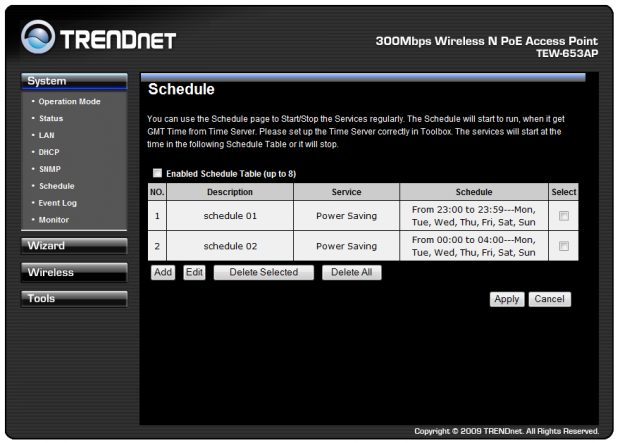
Task: Click the Edit button
Action: coord(194,272)
